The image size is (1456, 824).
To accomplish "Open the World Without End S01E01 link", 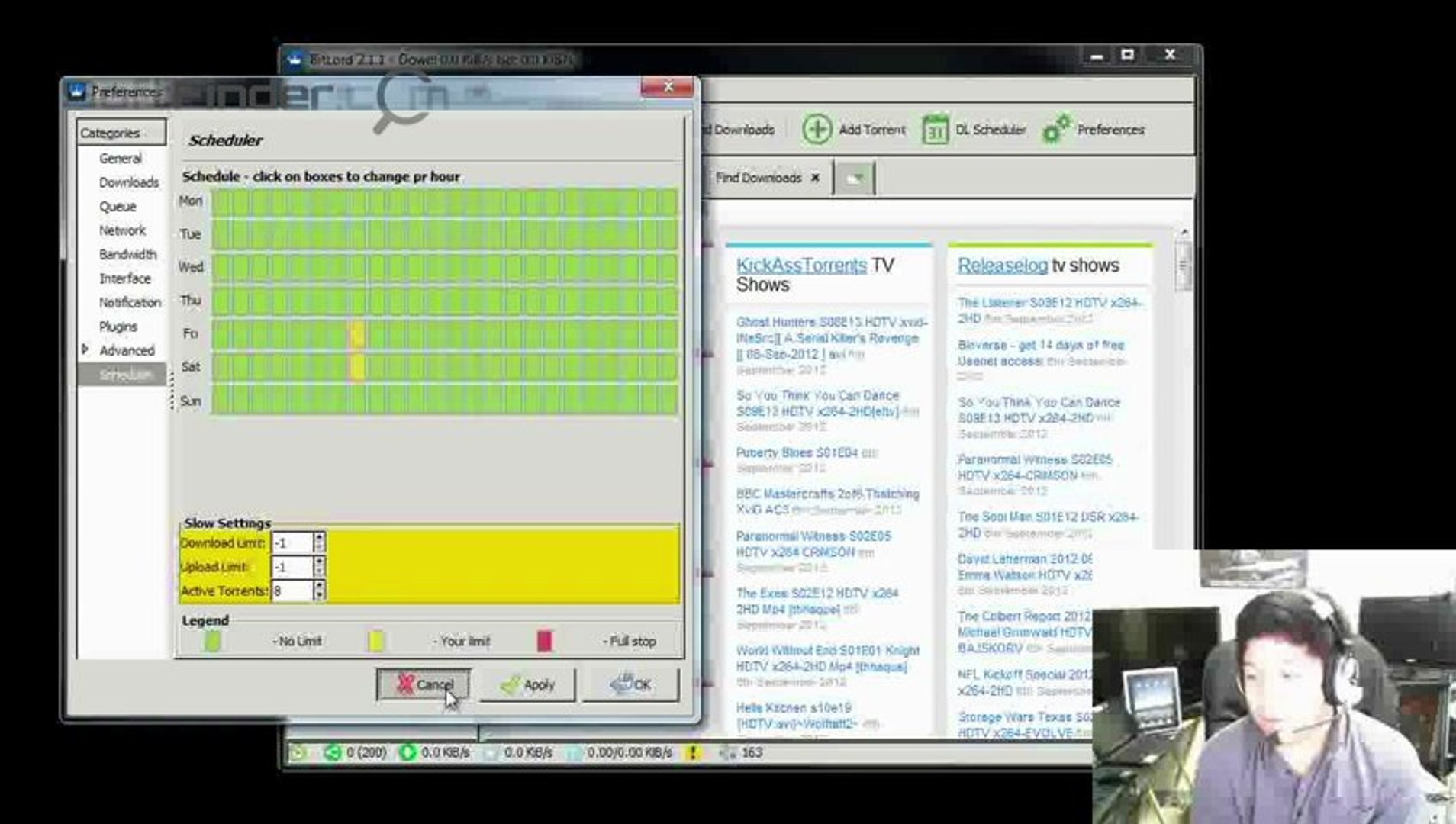I will [x=828, y=658].
